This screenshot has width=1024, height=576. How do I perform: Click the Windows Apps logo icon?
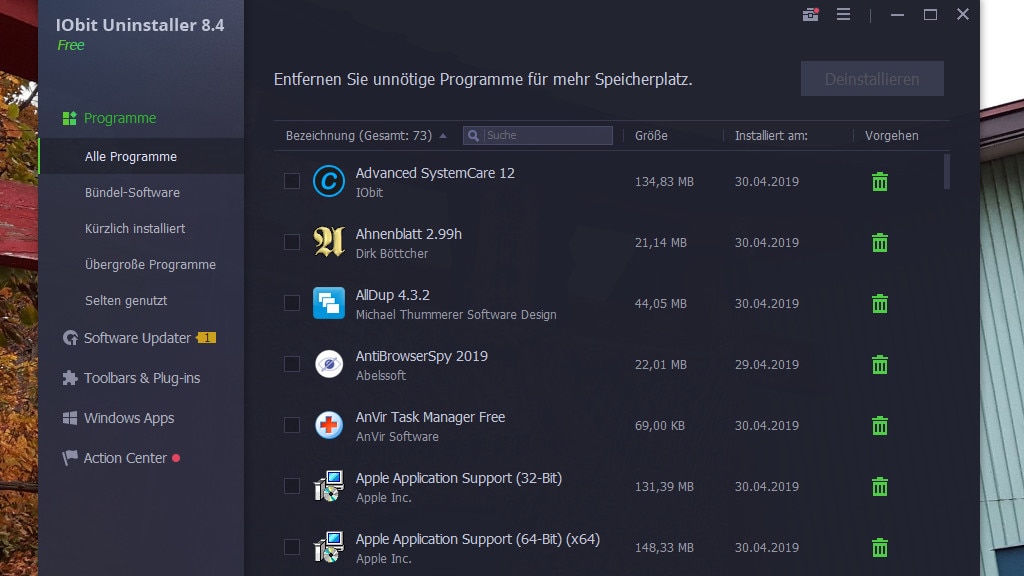[x=70, y=418]
